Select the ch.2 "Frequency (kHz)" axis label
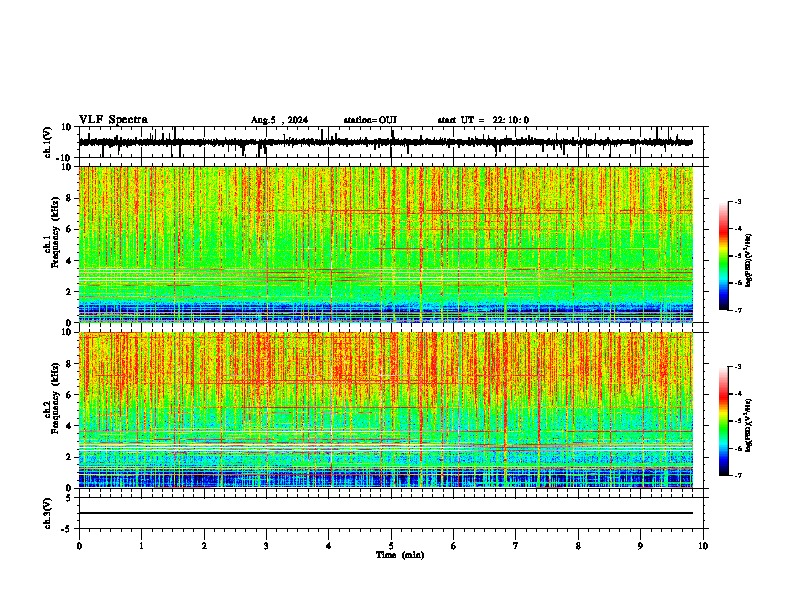Image resolution: width=792 pixels, height=612 pixels. (x=55, y=398)
